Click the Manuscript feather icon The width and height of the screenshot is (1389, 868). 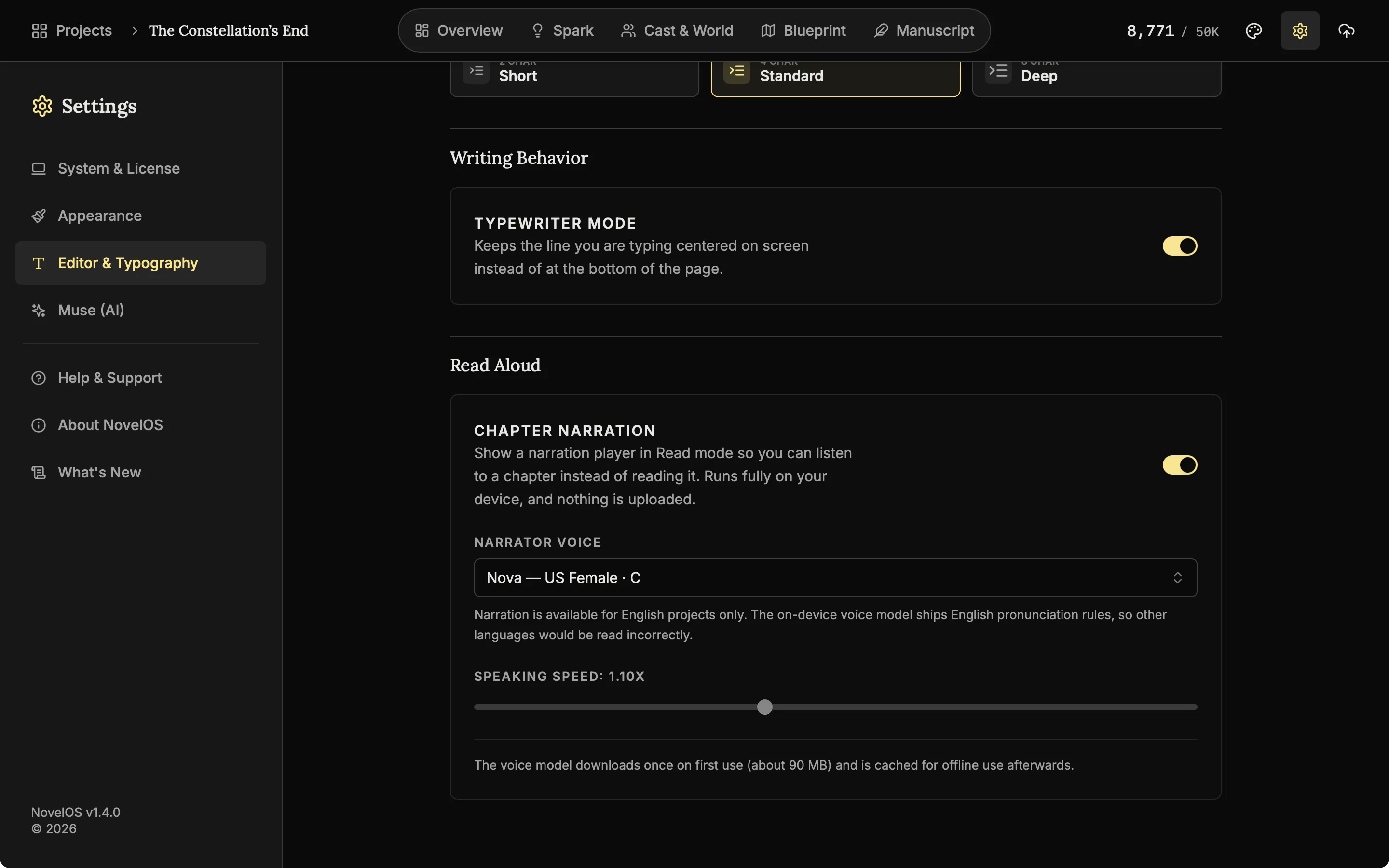click(x=881, y=30)
